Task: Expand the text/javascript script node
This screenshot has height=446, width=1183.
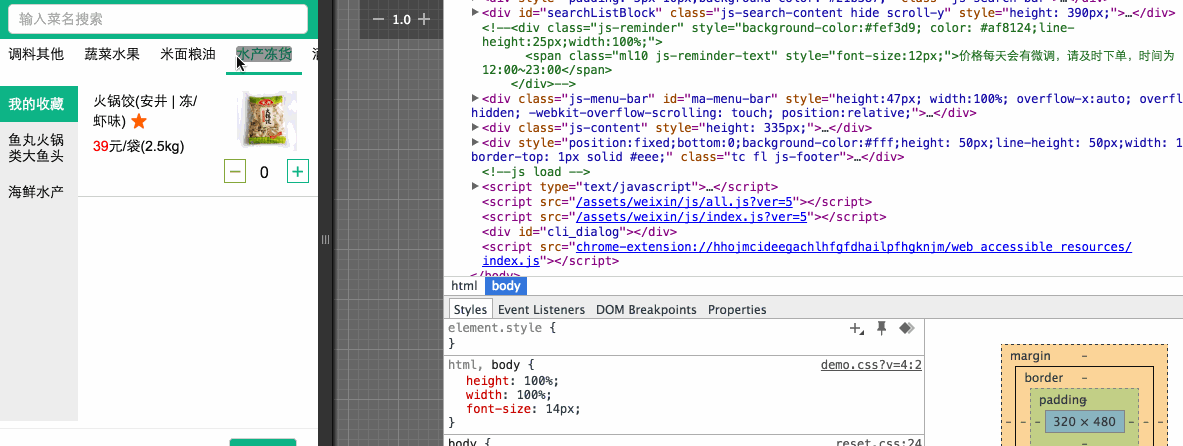Action: point(475,187)
